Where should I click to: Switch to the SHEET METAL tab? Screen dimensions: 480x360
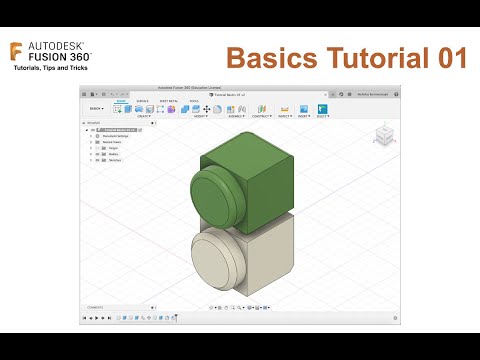point(169,101)
